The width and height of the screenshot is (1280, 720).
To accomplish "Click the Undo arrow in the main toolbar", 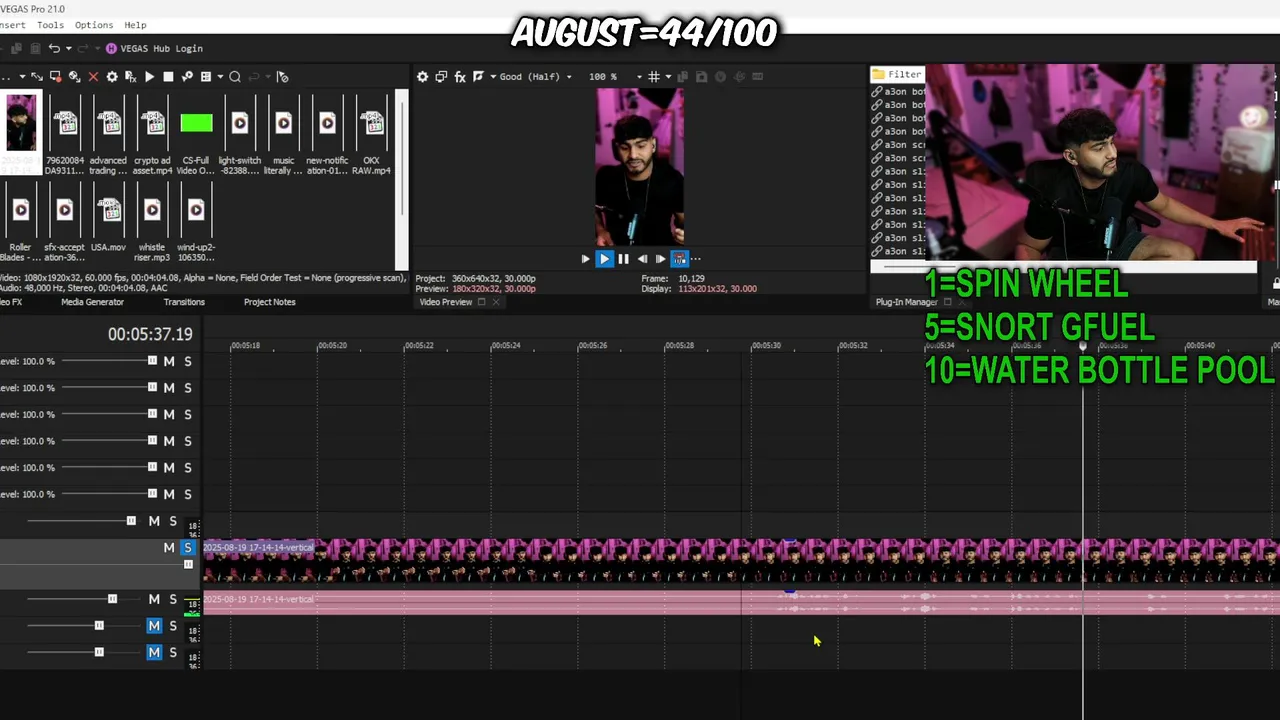I will pyautogui.click(x=54, y=48).
